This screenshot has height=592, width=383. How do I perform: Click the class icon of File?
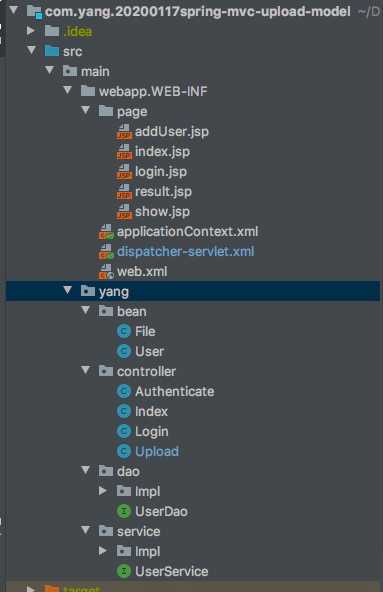pyautogui.click(x=124, y=331)
